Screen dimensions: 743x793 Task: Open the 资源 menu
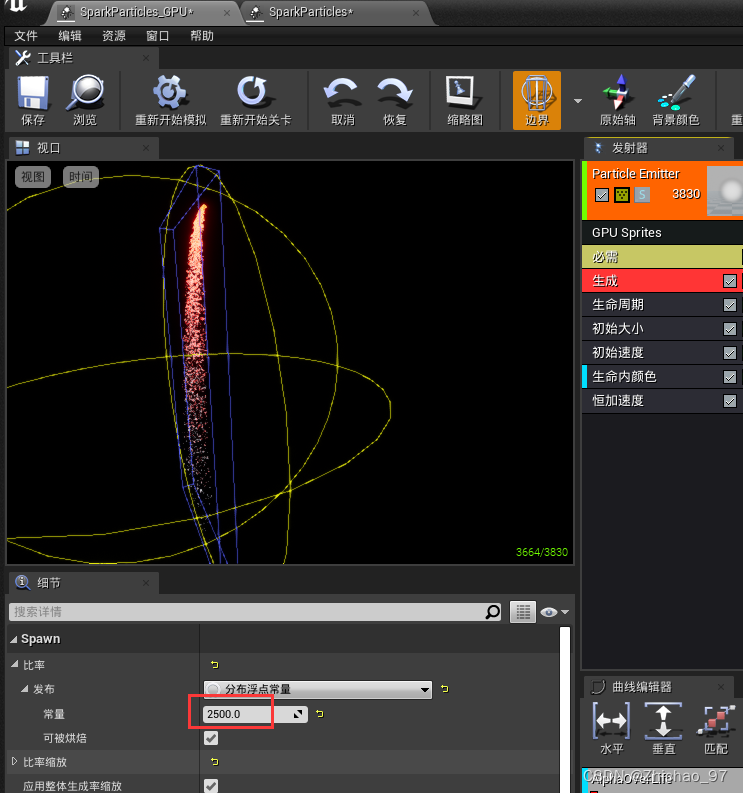(114, 36)
